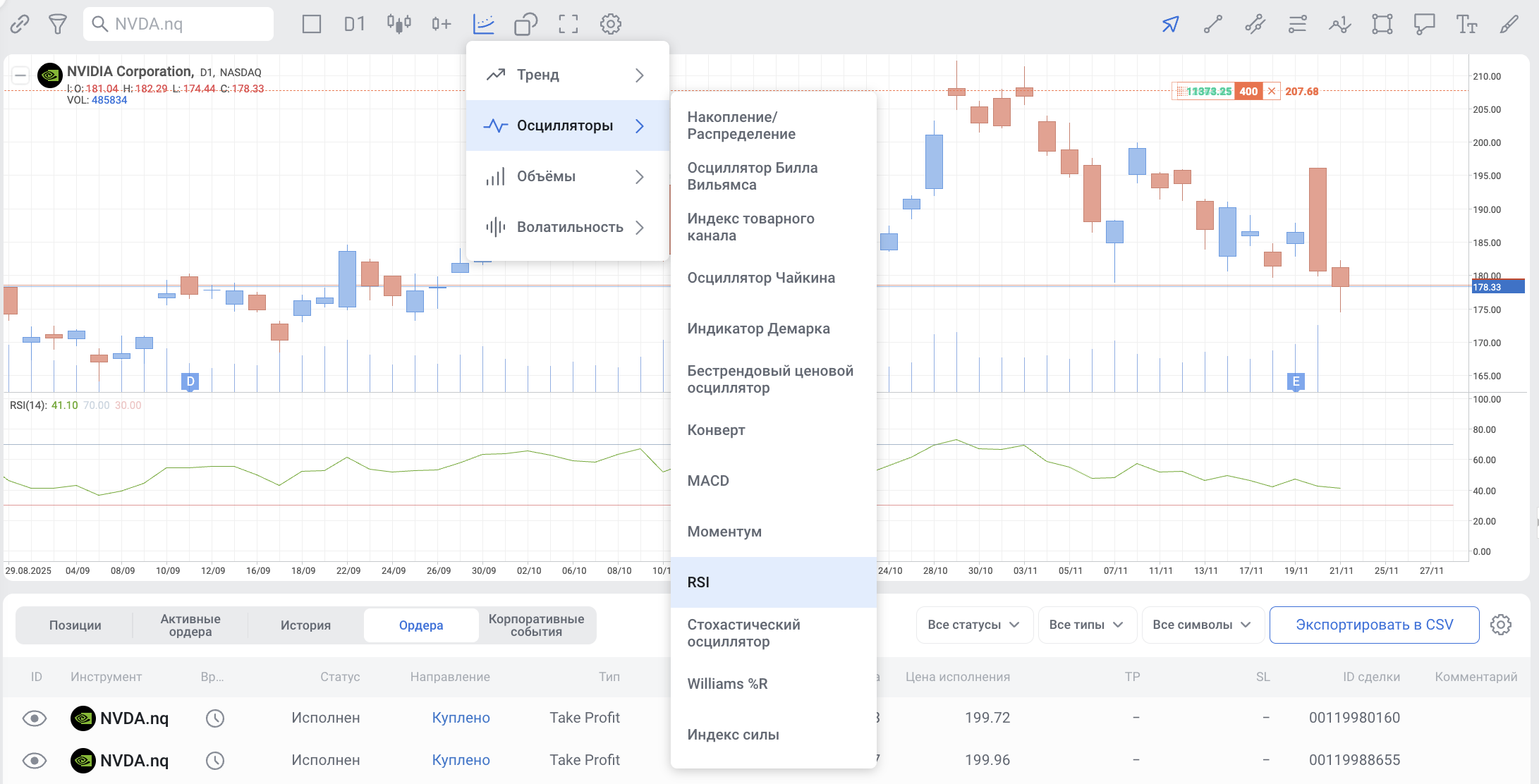Open the 'Все статусы' dropdown
This screenshot has width=1539, height=784.
point(973,625)
